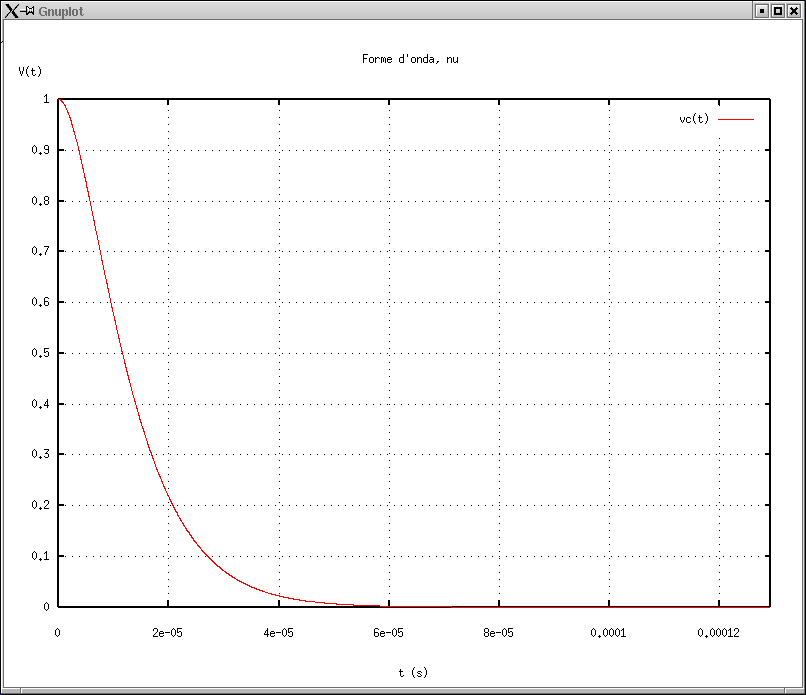Select the plot title 'Forme d'onda, nu'
Image resolution: width=806 pixels, height=695 pixels.
[410, 59]
